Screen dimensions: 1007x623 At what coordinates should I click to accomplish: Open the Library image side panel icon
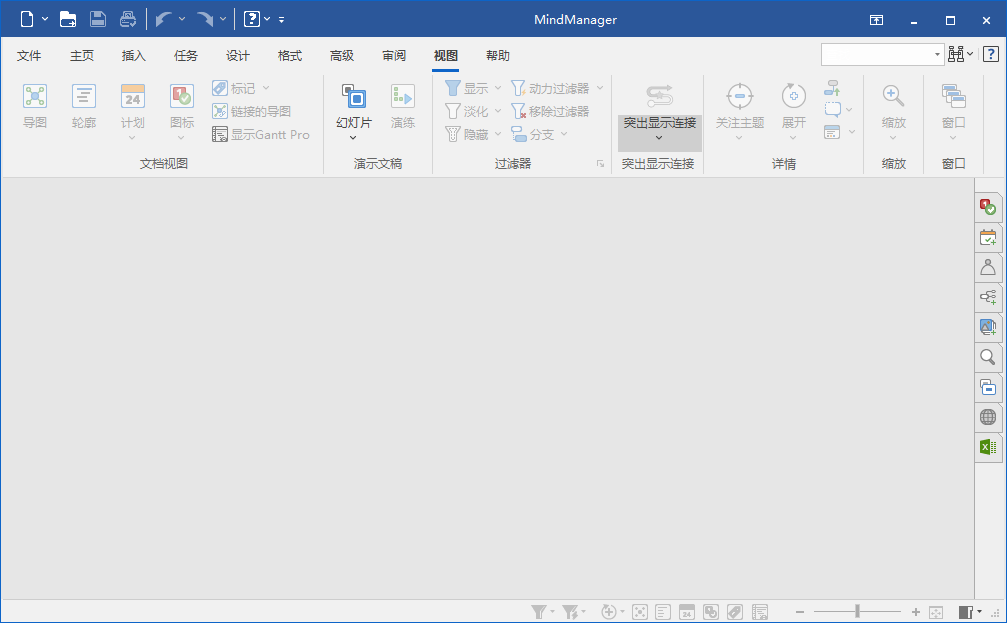988,327
